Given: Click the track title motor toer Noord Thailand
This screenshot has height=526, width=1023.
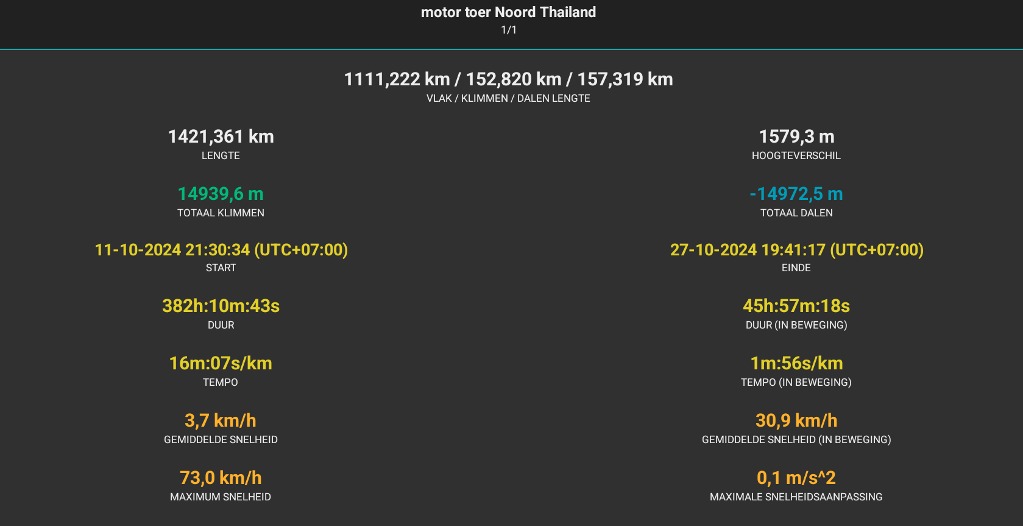Looking at the screenshot, I should (x=508, y=12).
